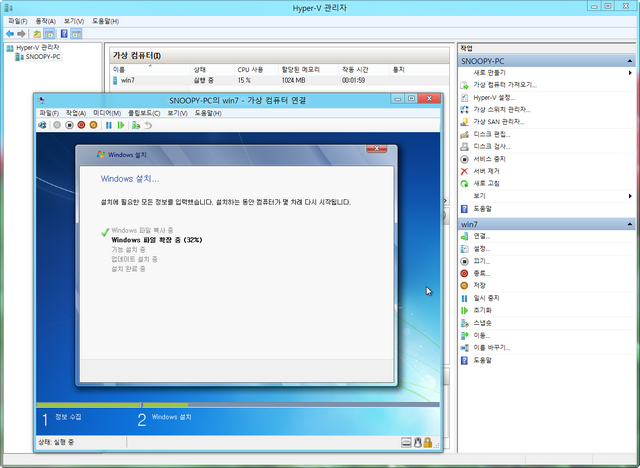Turn off VM using black-square toolbar icon
The height and width of the screenshot is (468, 640).
point(69,125)
